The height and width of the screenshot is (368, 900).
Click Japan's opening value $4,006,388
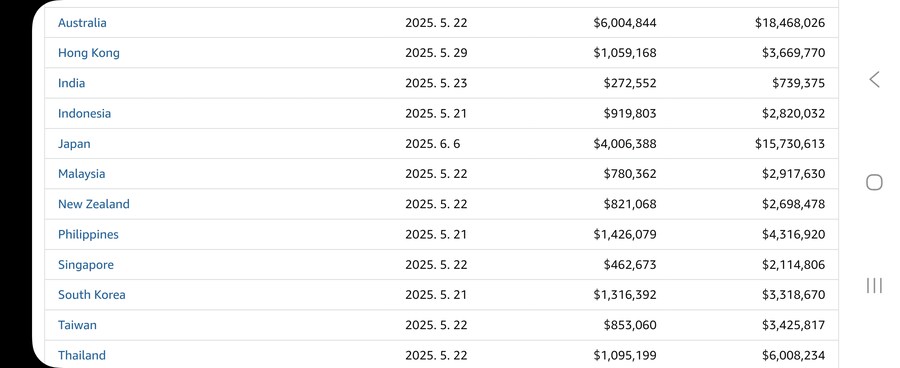point(625,144)
